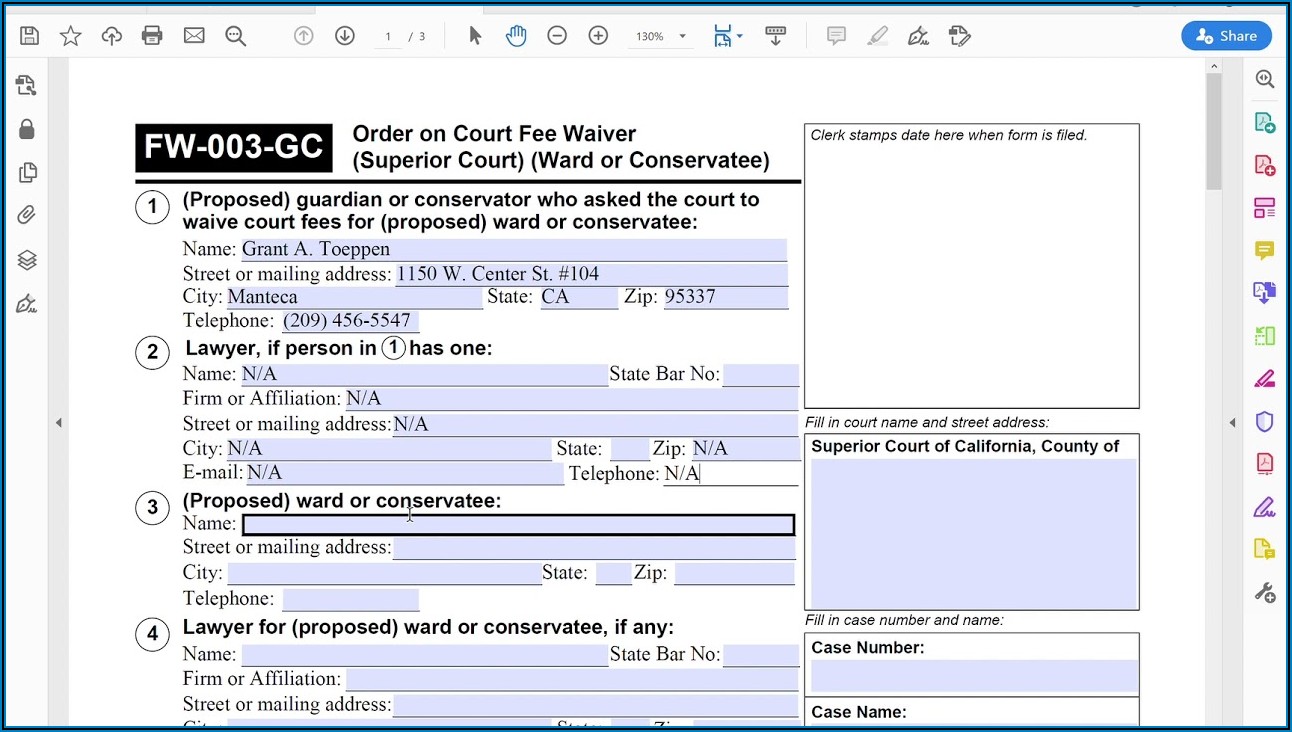Click the Print file icon

click(x=152, y=36)
